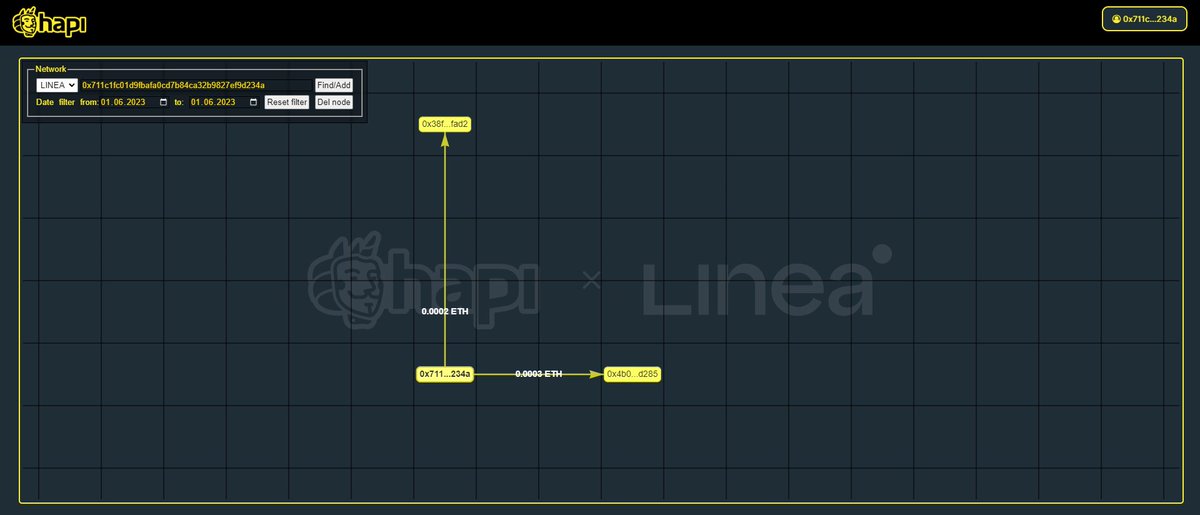Click the Find/Add button

[x=334, y=86]
